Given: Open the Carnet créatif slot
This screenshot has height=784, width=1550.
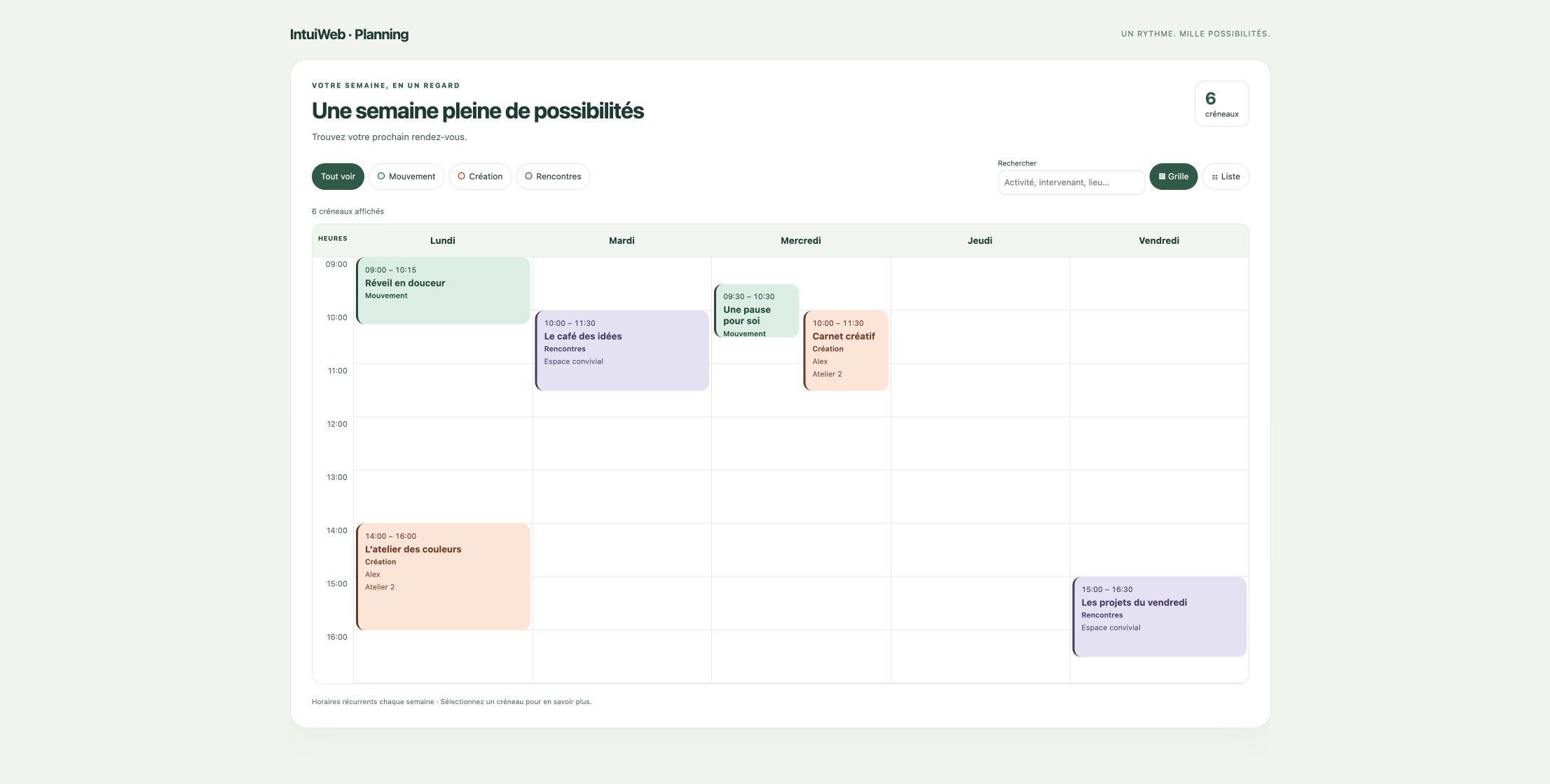Looking at the screenshot, I should coord(846,350).
